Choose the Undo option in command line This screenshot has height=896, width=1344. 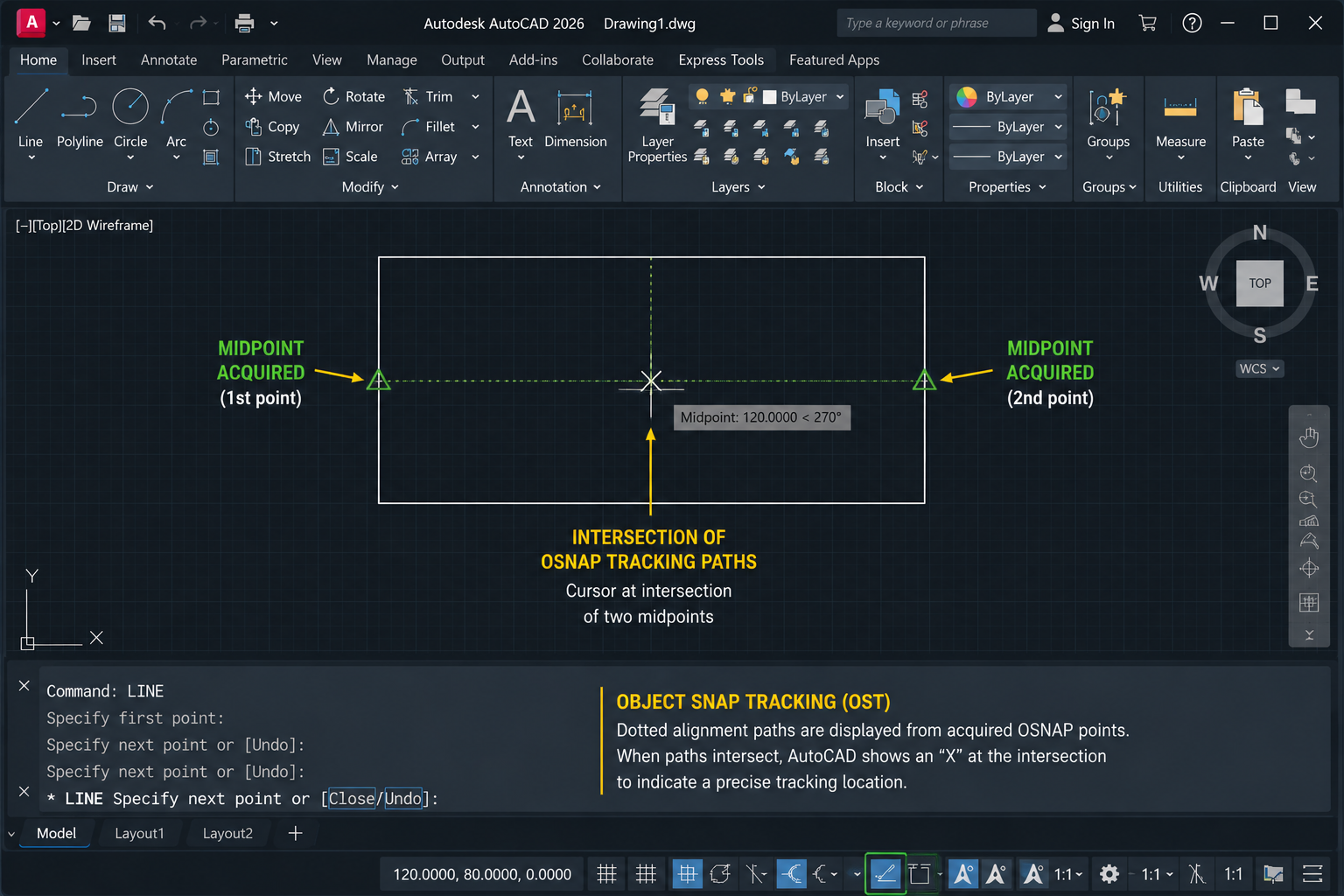click(403, 798)
